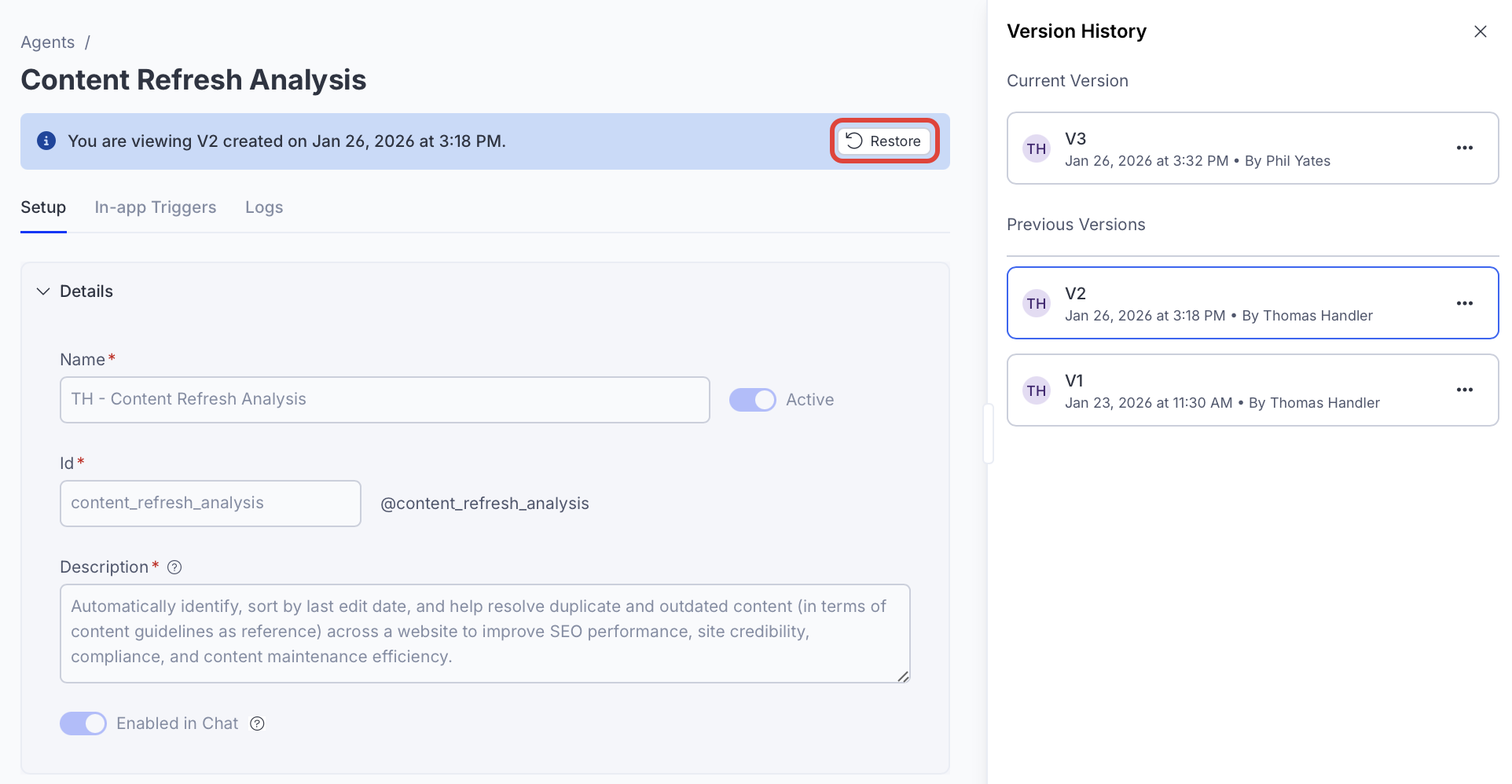Switch to the In-app Triggers tab
Viewport: 1512px width, 784px height.
tap(155, 207)
